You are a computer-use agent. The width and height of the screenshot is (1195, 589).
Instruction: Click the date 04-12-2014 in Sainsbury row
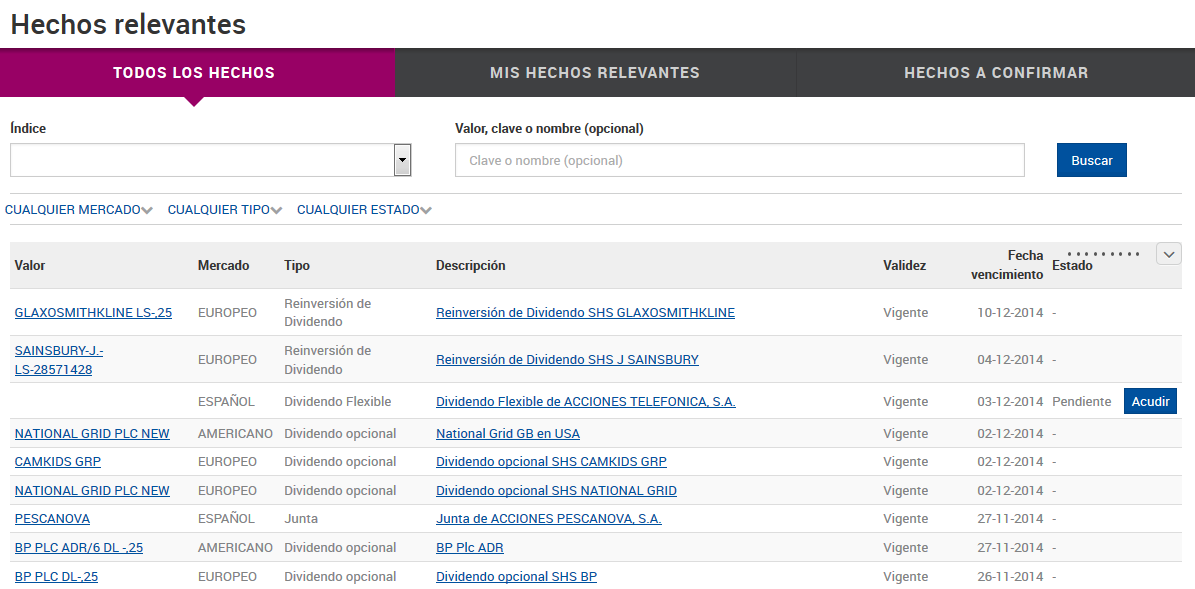1011,360
